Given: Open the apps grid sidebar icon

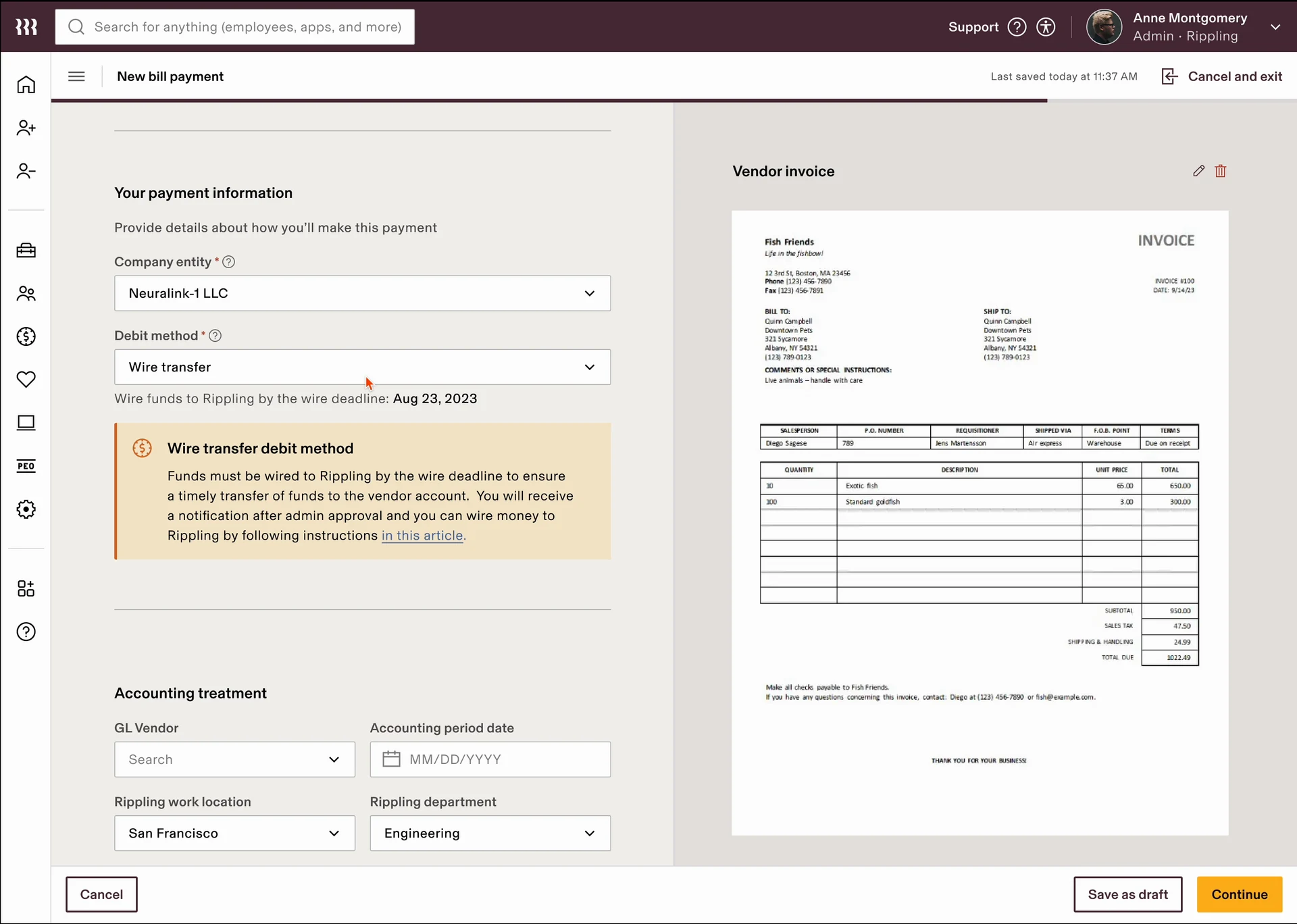Looking at the screenshot, I should click(26, 588).
